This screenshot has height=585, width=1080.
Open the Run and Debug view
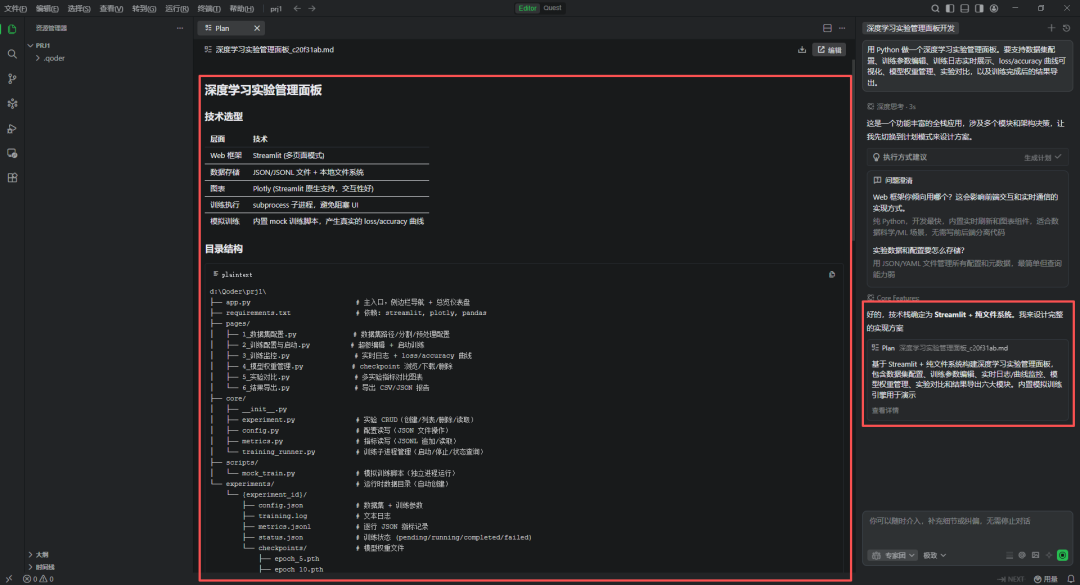click(12, 128)
